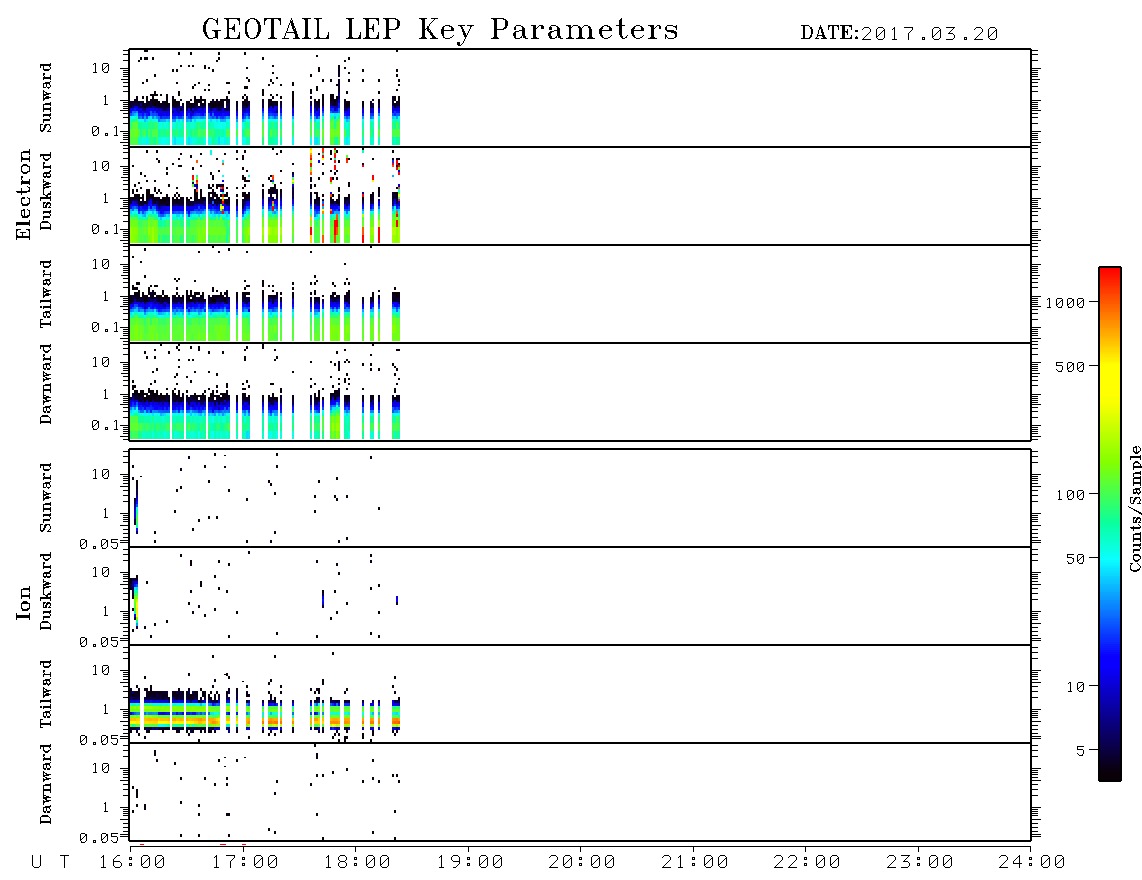Click the U T axis label
The image size is (1142, 880).
click(50, 863)
